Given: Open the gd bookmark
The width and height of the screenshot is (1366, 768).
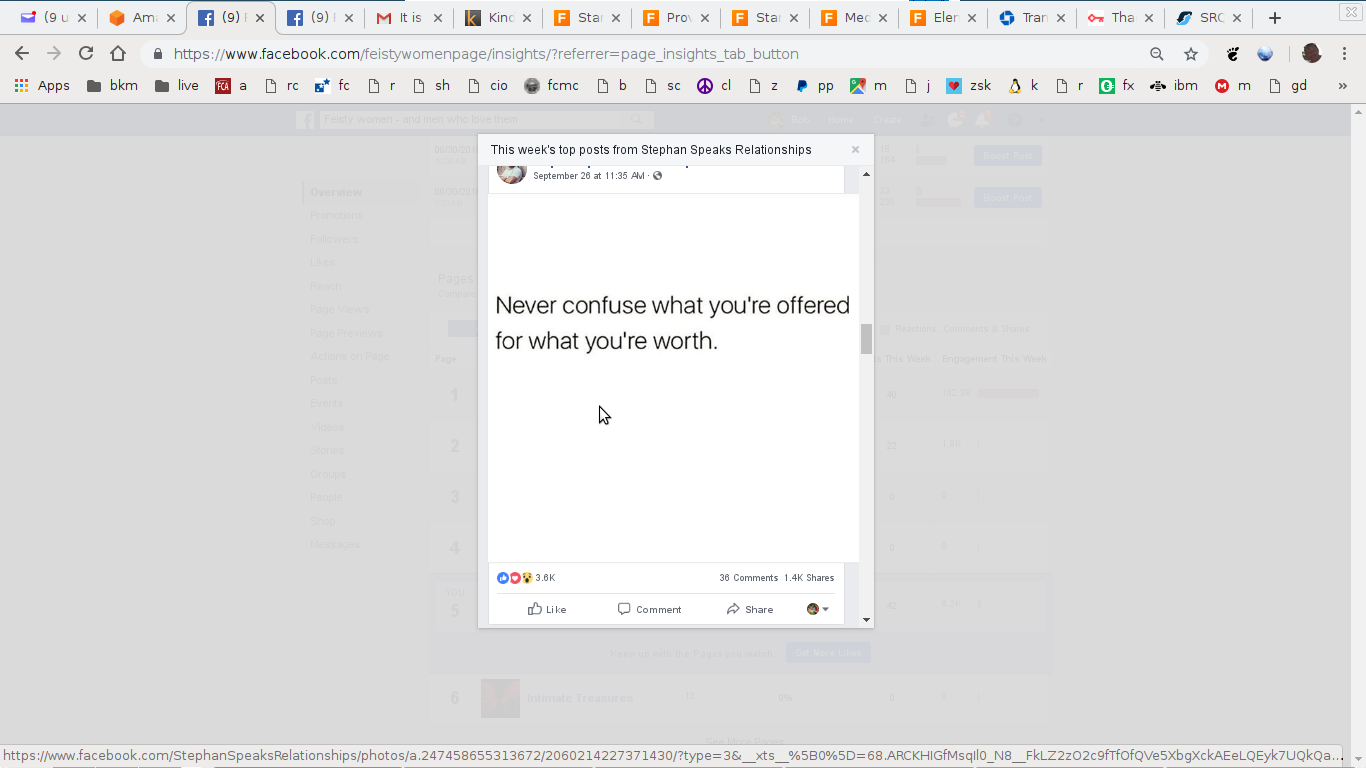Looking at the screenshot, I should pyautogui.click(x=1288, y=86).
